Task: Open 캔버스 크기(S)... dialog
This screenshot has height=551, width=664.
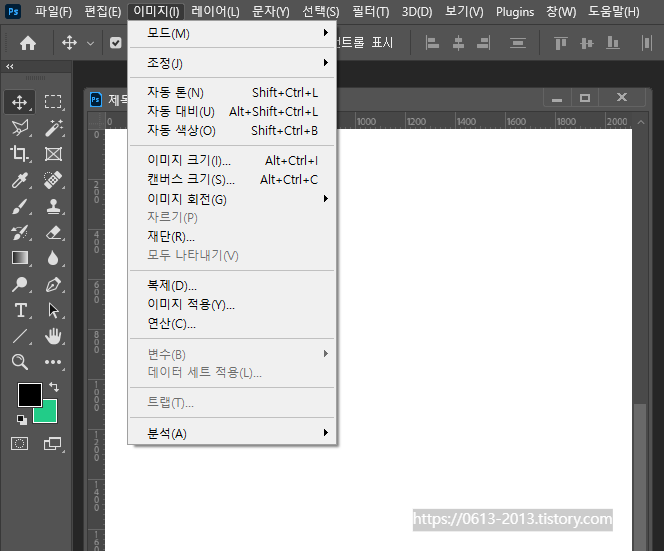Action: pos(232,180)
